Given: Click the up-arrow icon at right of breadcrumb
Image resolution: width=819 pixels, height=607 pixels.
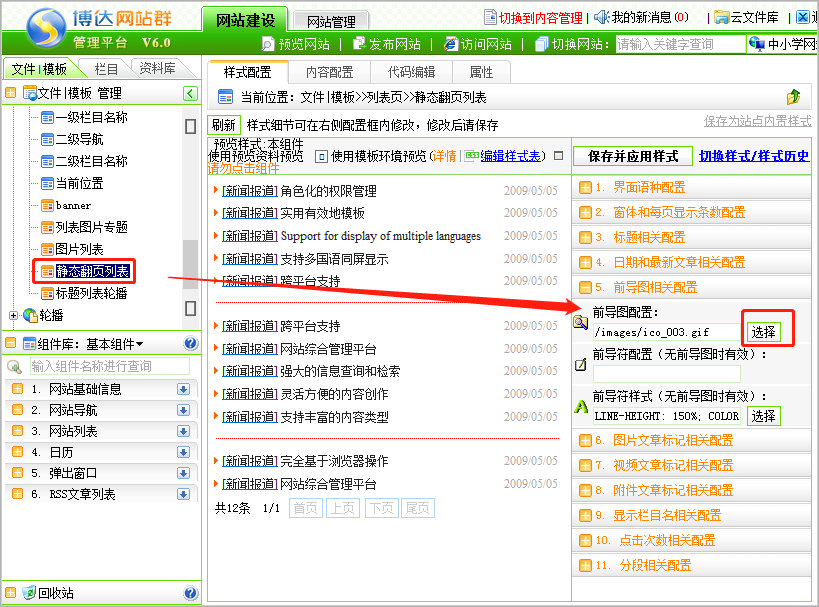Looking at the screenshot, I should [x=793, y=97].
